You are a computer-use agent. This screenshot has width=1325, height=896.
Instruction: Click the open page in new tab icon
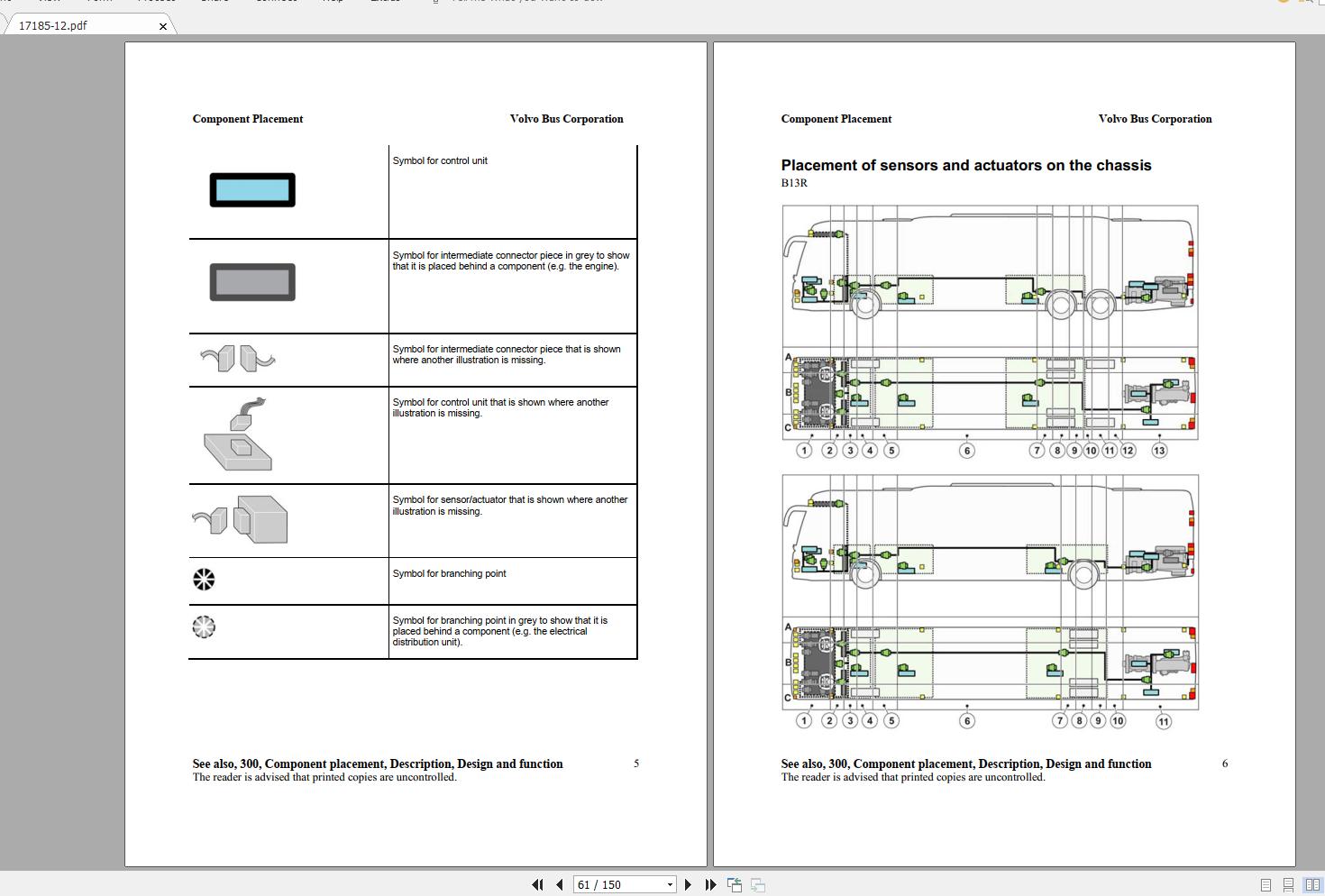734,884
